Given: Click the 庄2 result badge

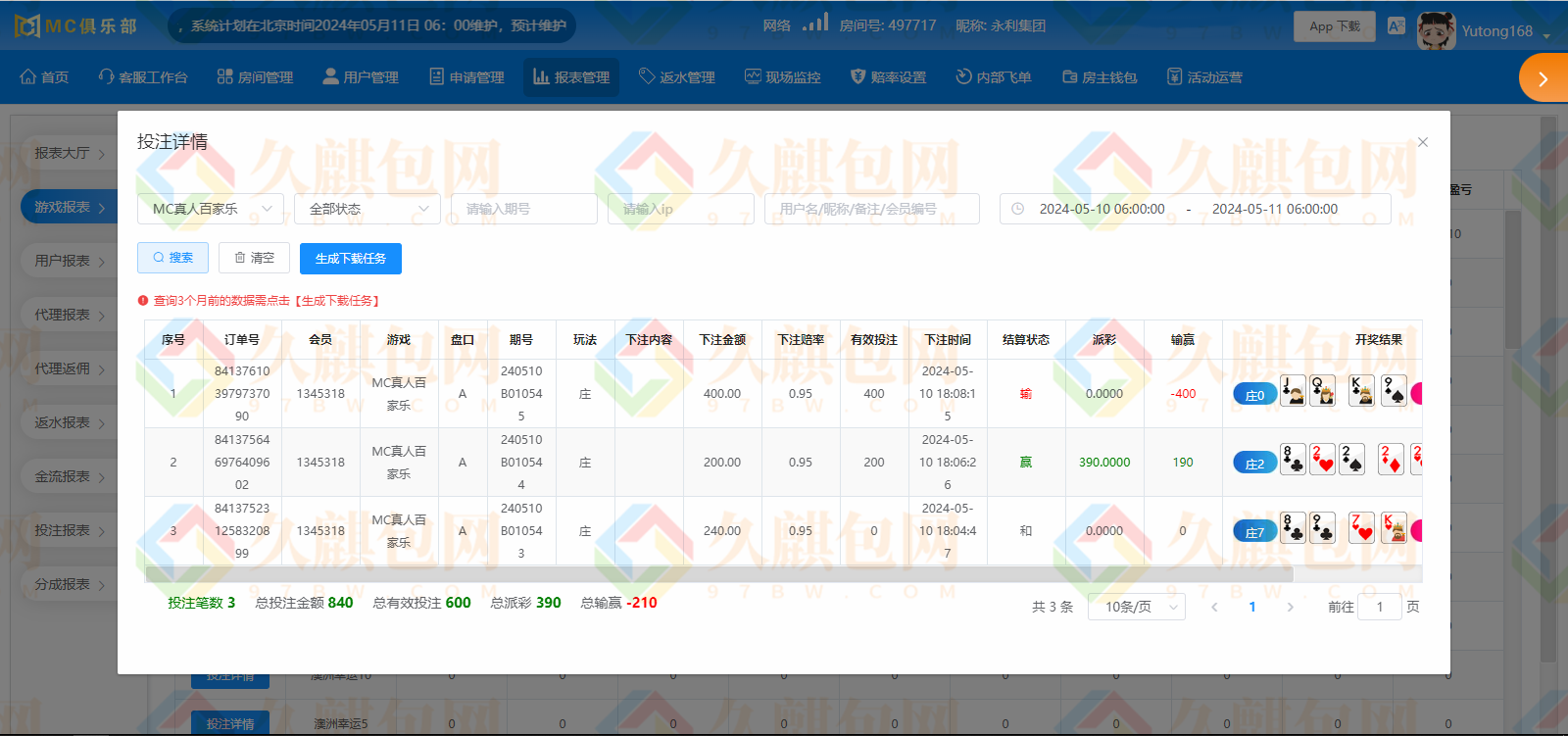Looking at the screenshot, I should [x=1254, y=463].
